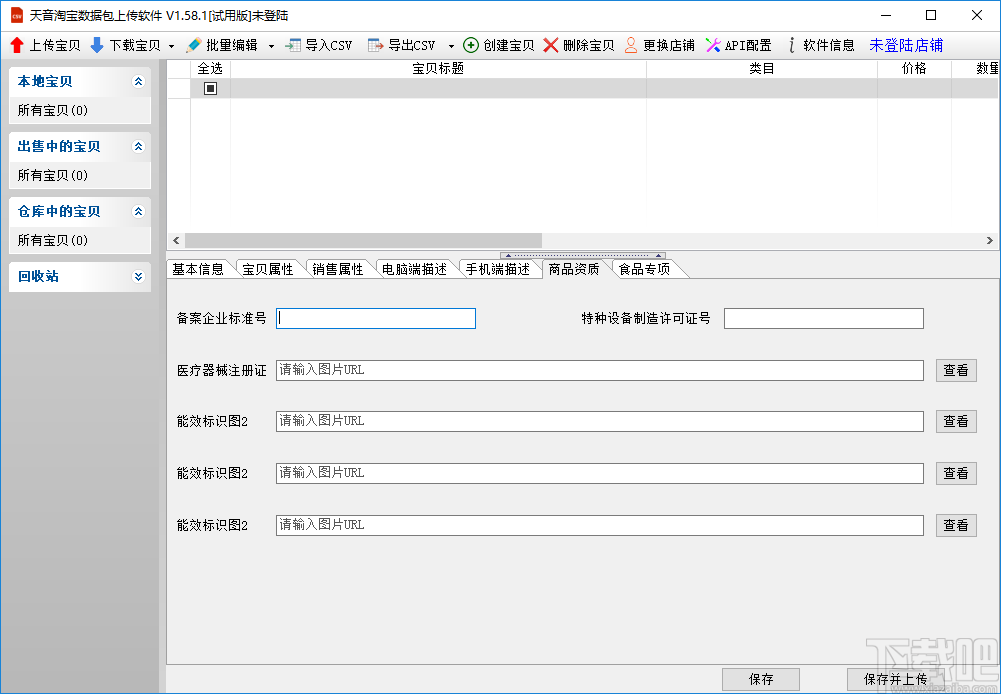This screenshot has width=1001, height=694.
Task: Click the red X icon for 删除宝贝
Action: [550, 45]
